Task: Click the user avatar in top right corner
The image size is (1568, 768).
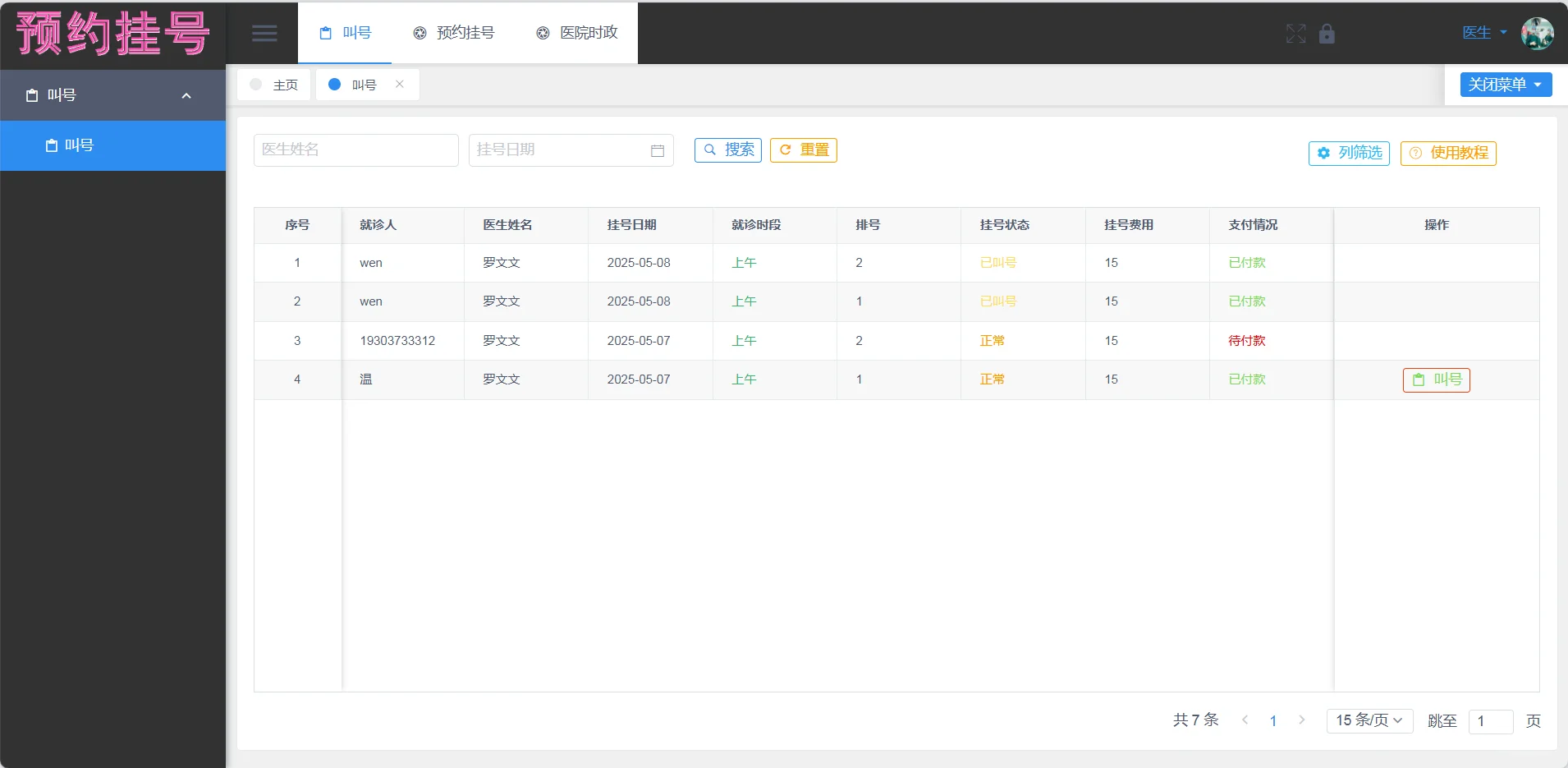Action: [x=1537, y=34]
